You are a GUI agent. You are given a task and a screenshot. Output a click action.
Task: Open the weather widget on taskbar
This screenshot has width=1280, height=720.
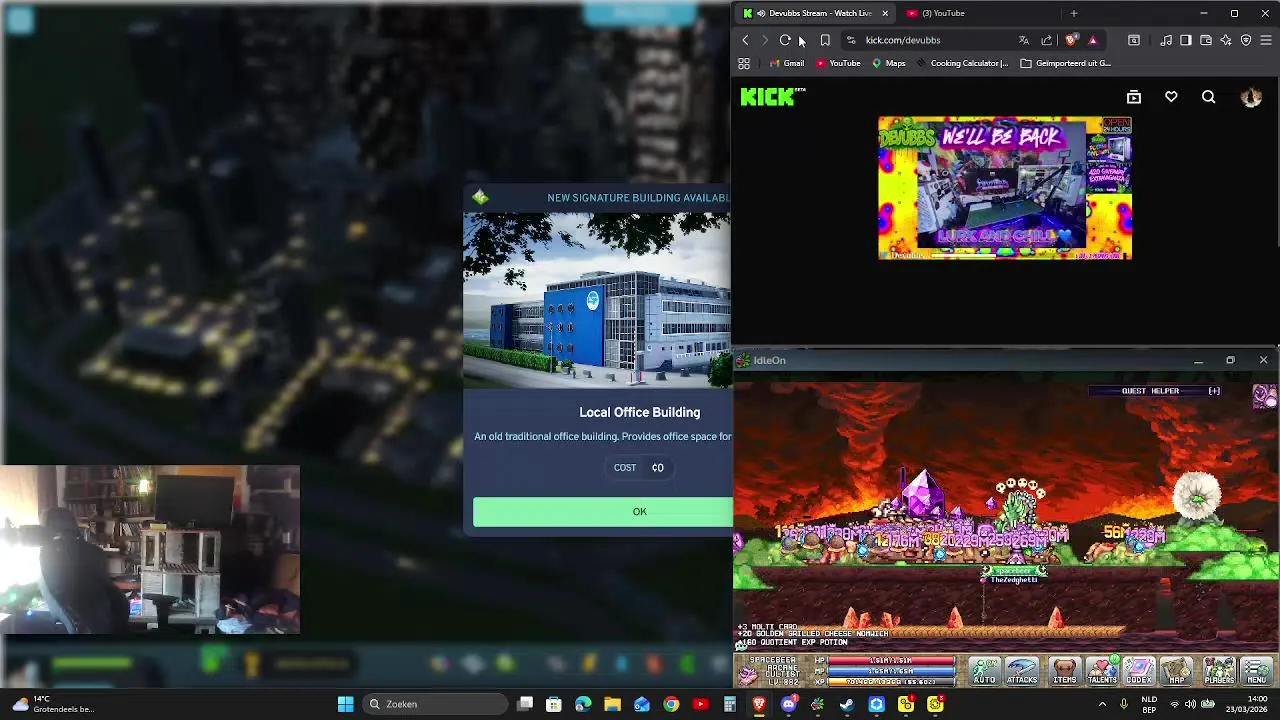[52, 704]
